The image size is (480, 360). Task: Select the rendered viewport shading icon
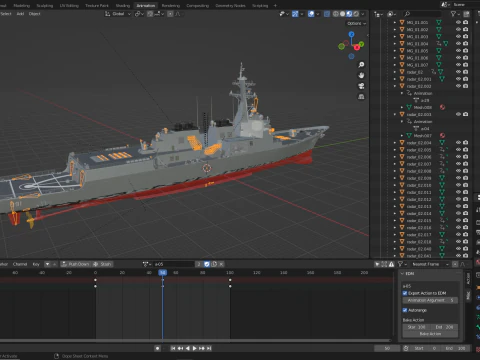point(356,14)
